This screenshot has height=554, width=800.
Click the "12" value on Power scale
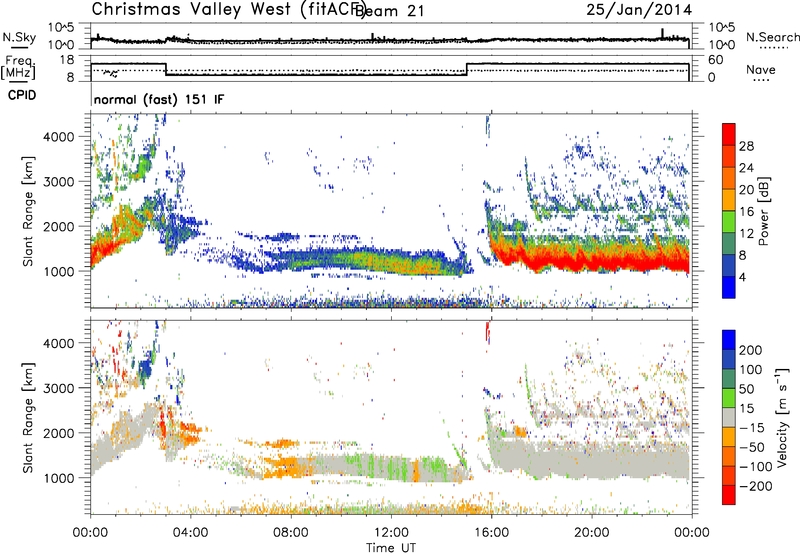tap(746, 234)
